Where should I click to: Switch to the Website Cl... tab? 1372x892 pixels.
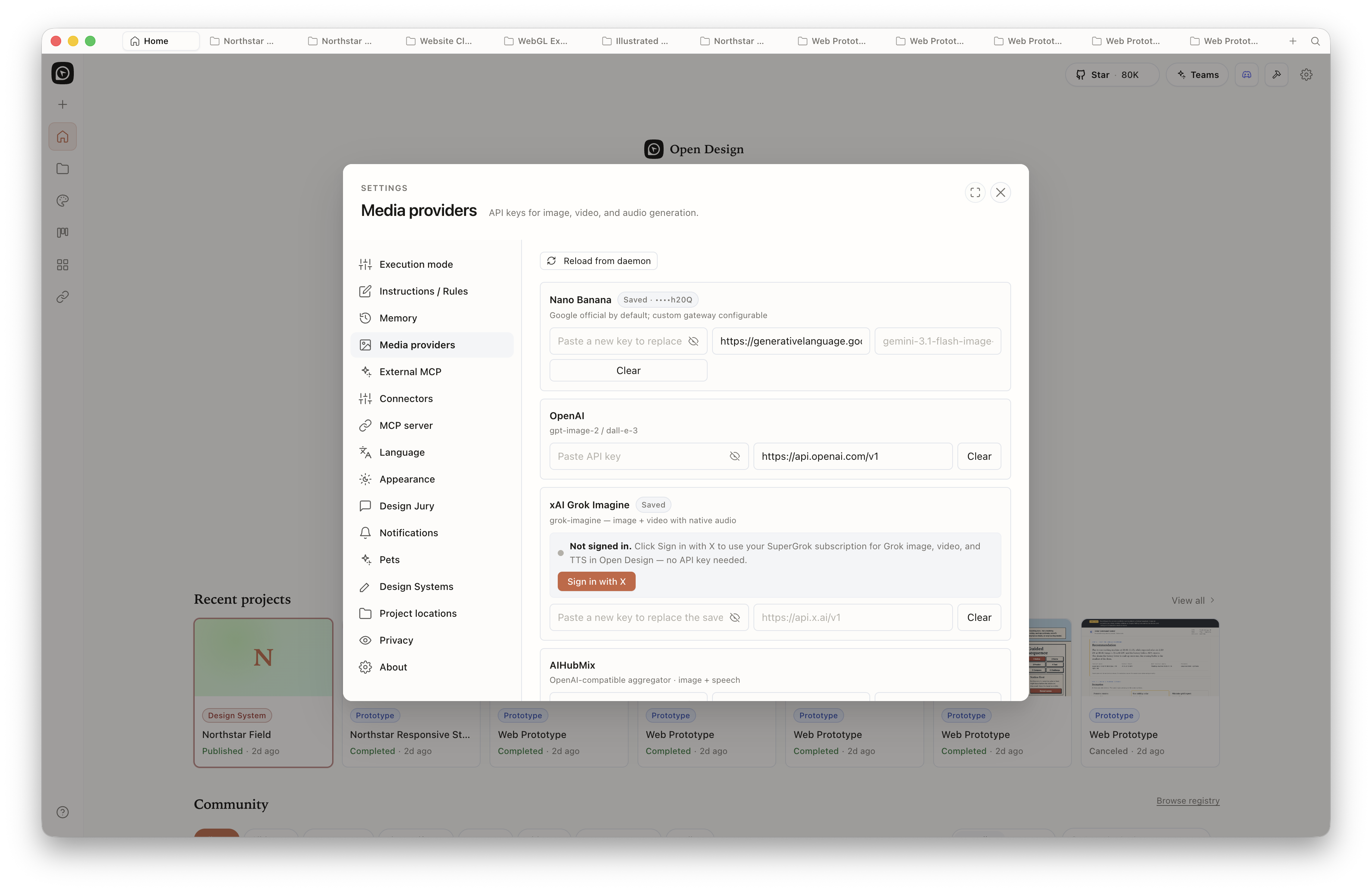pyautogui.click(x=439, y=41)
